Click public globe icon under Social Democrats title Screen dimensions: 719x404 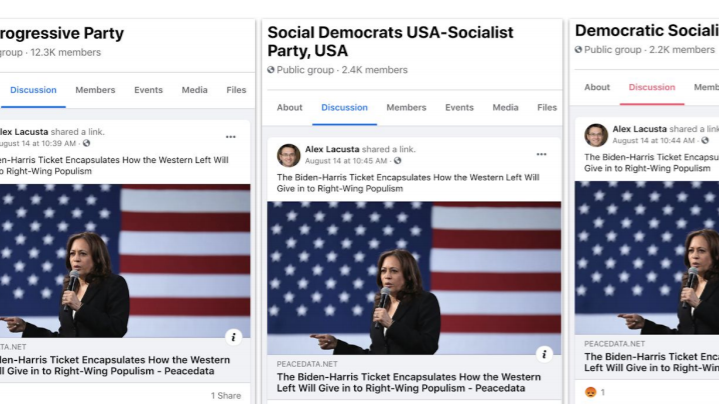[271, 70]
